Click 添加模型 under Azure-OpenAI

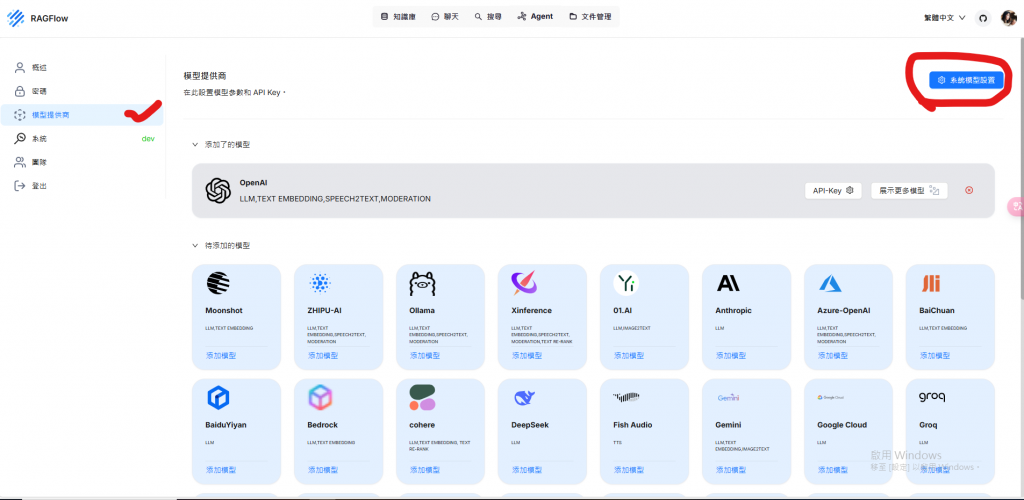click(832, 356)
